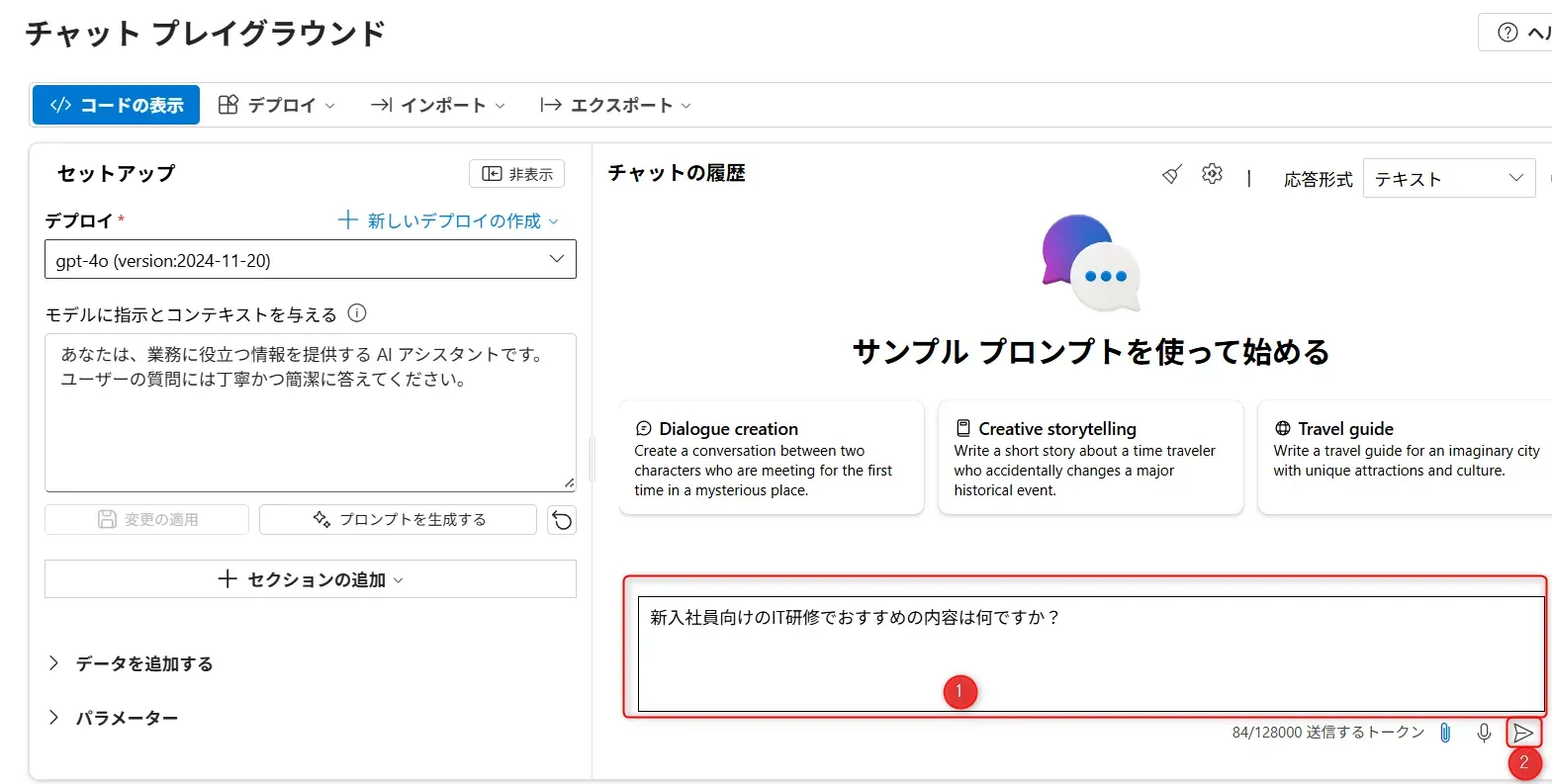
Task: Select the Dialogue creation sample prompt
Action: click(772, 458)
